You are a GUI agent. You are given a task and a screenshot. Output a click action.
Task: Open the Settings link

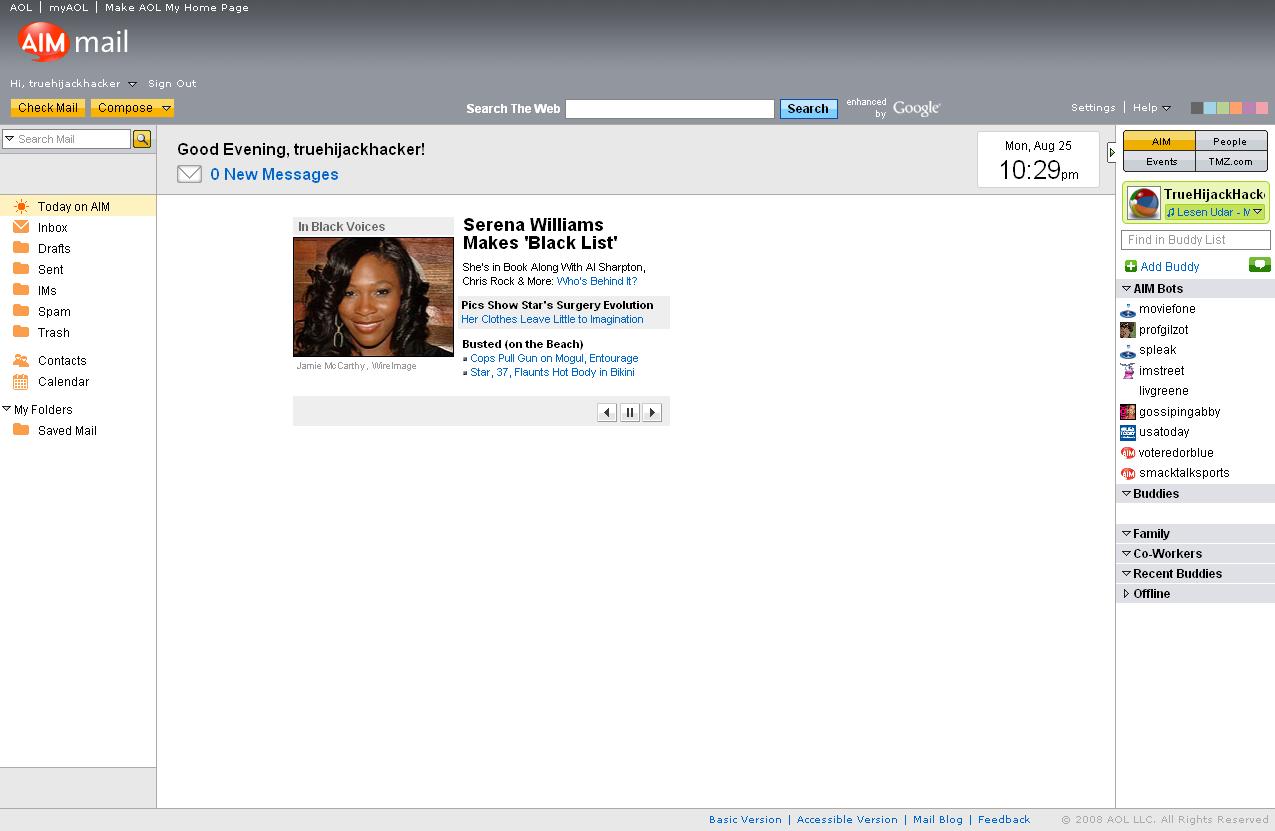click(x=1093, y=108)
